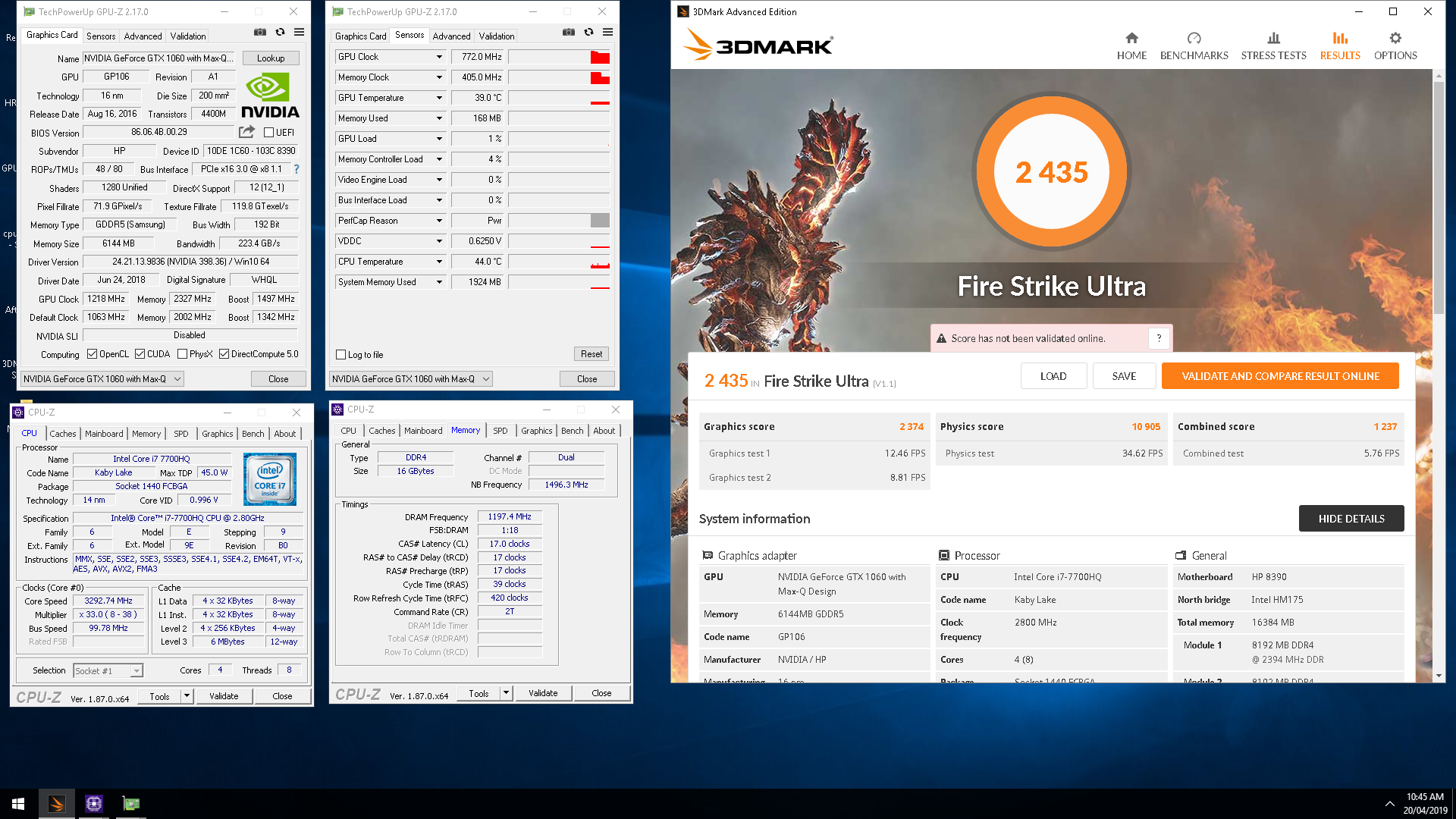Click Memory Clock sensor graph
This screenshot has height=819, width=1456.
(x=559, y=77)
